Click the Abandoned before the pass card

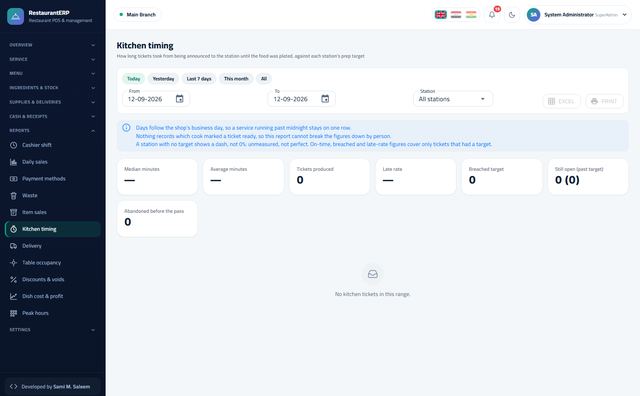[157, 219]
